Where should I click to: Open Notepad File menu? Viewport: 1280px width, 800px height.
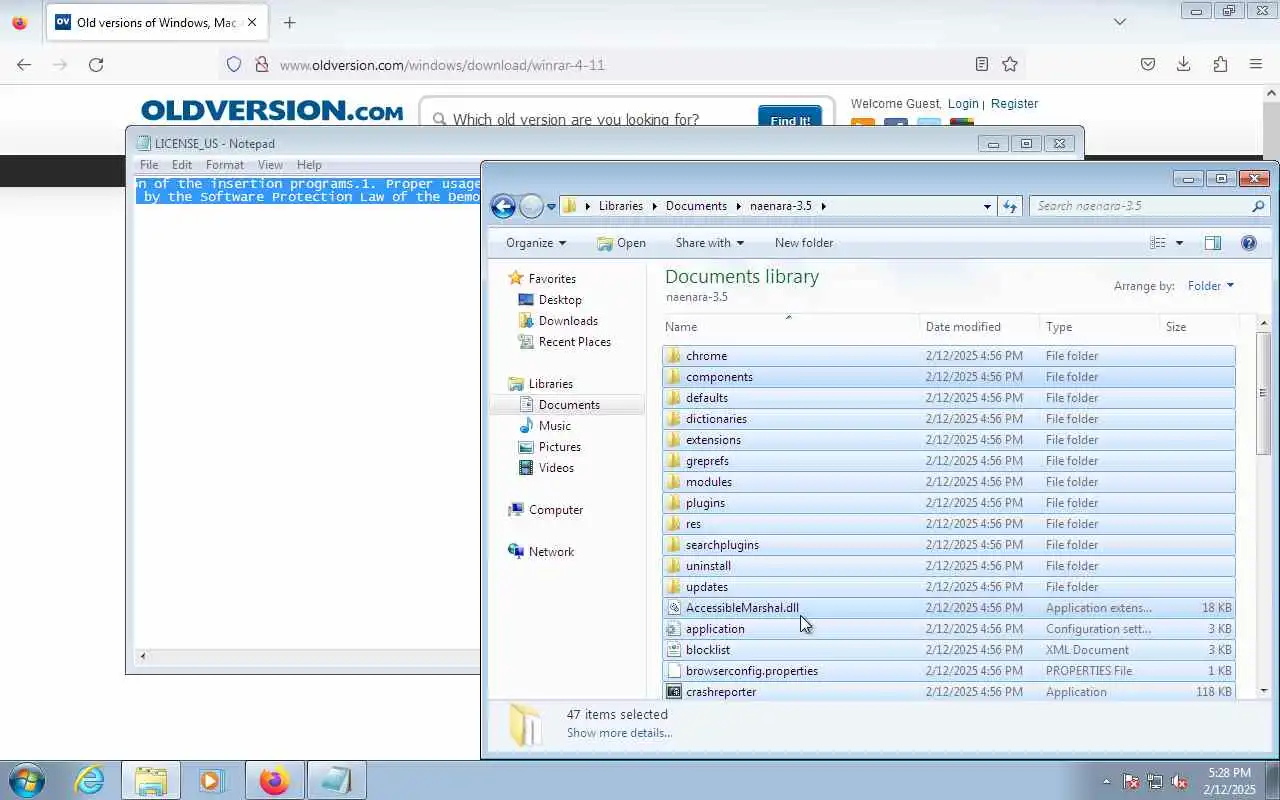pos(149,165)
